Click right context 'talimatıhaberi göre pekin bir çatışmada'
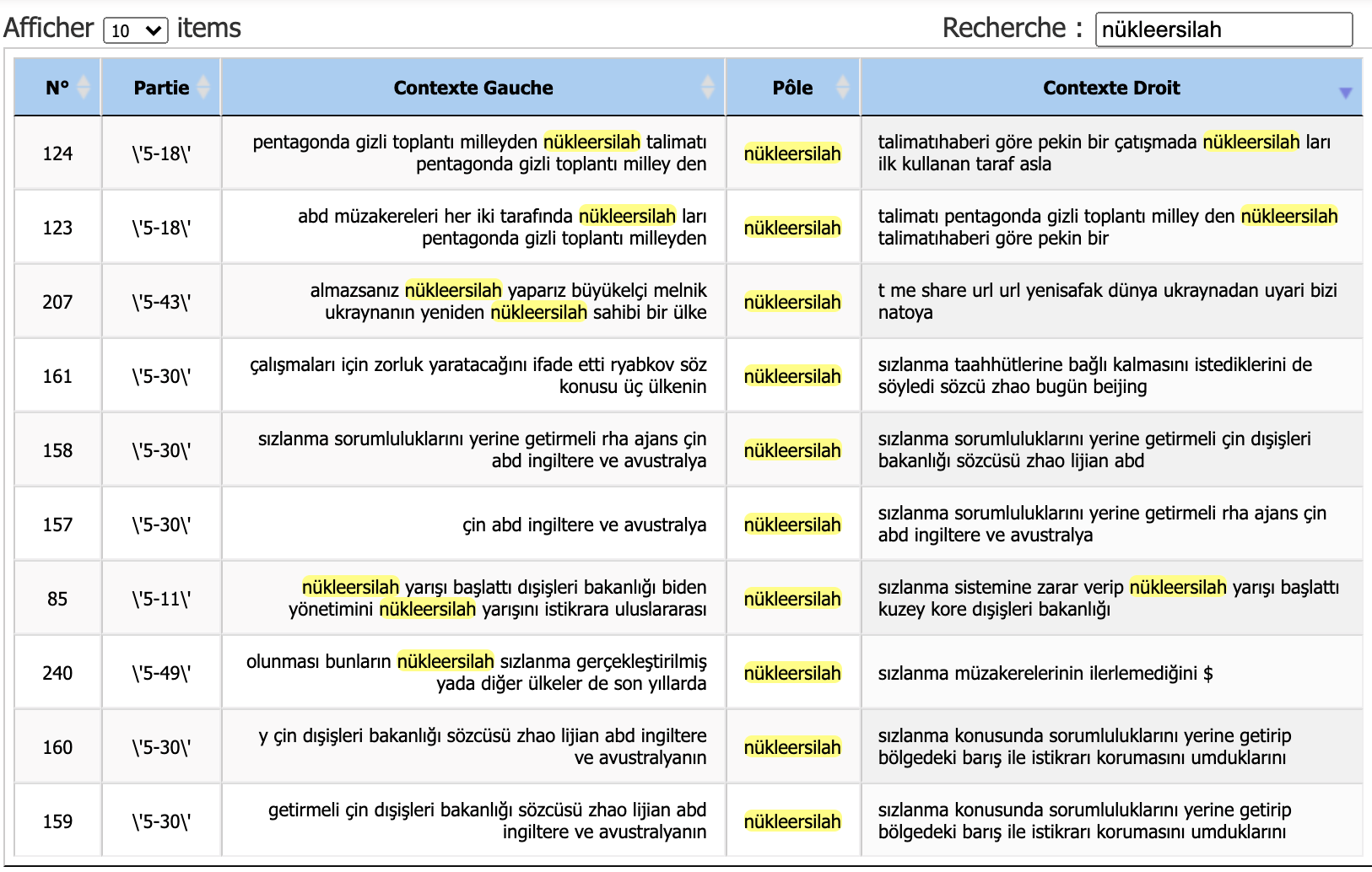Image resolution: width=1372 pixels, height=872 pixels. click(x=1037, y=142)
